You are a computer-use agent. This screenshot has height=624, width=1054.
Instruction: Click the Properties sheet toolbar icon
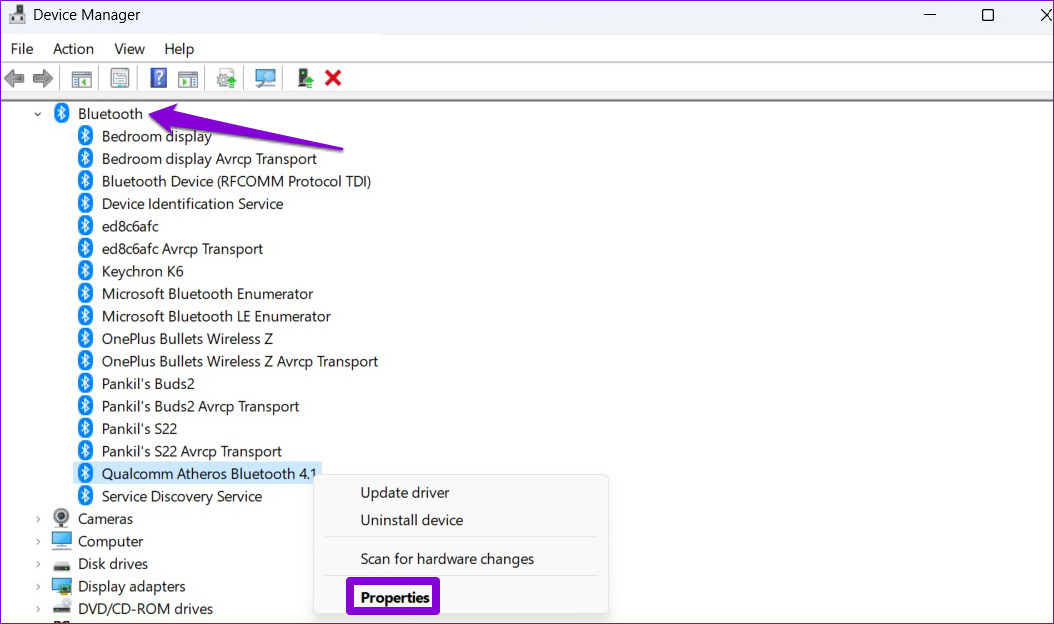[x=120, y=79]
